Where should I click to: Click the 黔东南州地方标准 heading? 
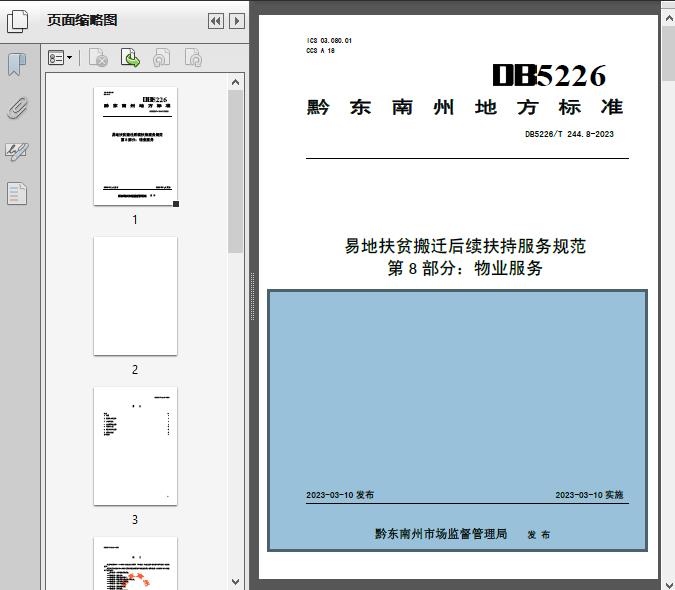click(x=465, y=107)
